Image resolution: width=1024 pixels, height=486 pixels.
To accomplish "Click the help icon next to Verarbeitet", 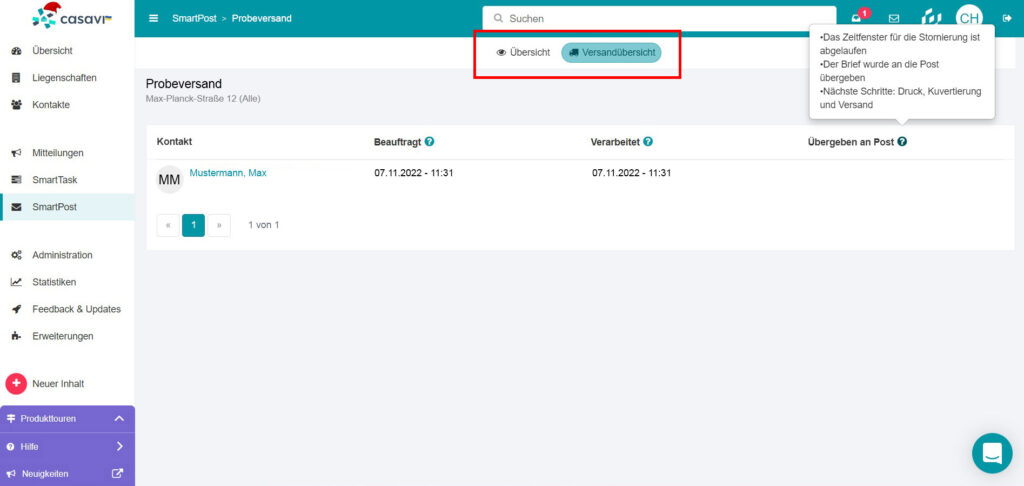I will pos(648,142).
